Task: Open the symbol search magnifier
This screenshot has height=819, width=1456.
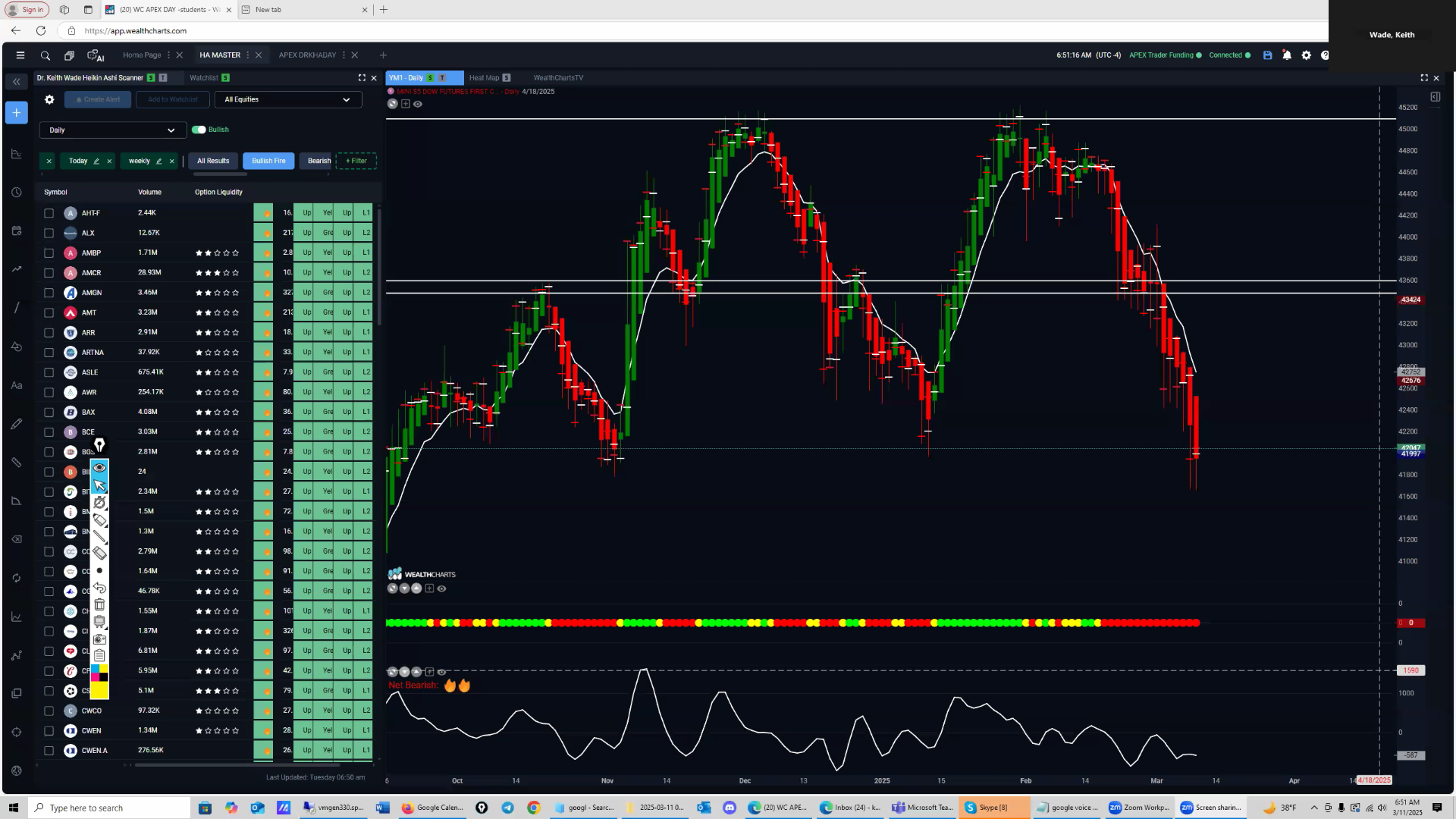Action: click(x=45, y=55)
